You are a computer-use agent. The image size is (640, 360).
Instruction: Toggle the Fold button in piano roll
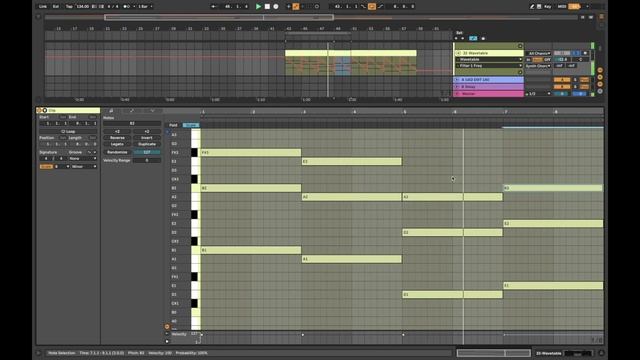(173, 125)
